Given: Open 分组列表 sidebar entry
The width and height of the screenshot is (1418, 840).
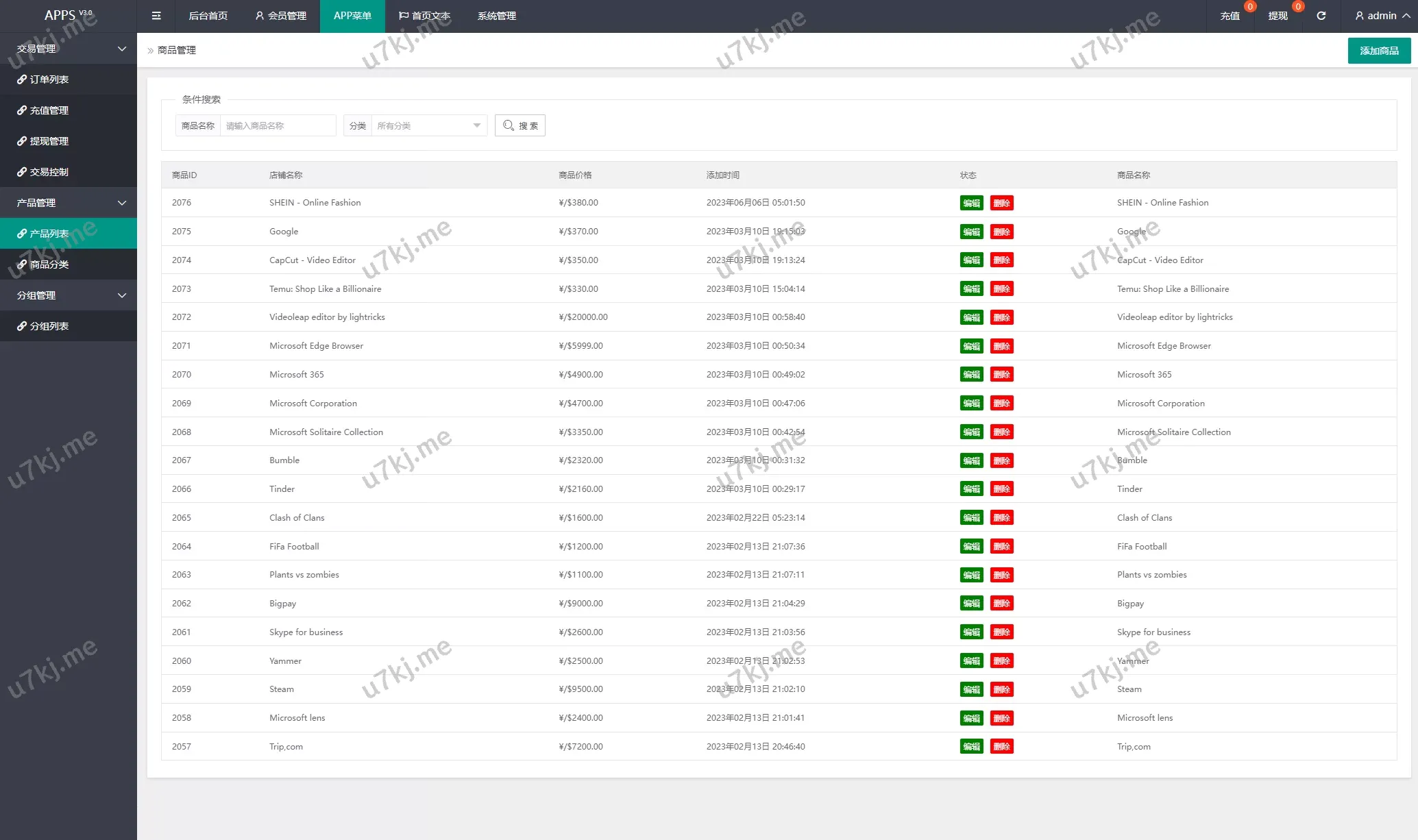Looking at the screenshot, I should [x=49, y=326].
